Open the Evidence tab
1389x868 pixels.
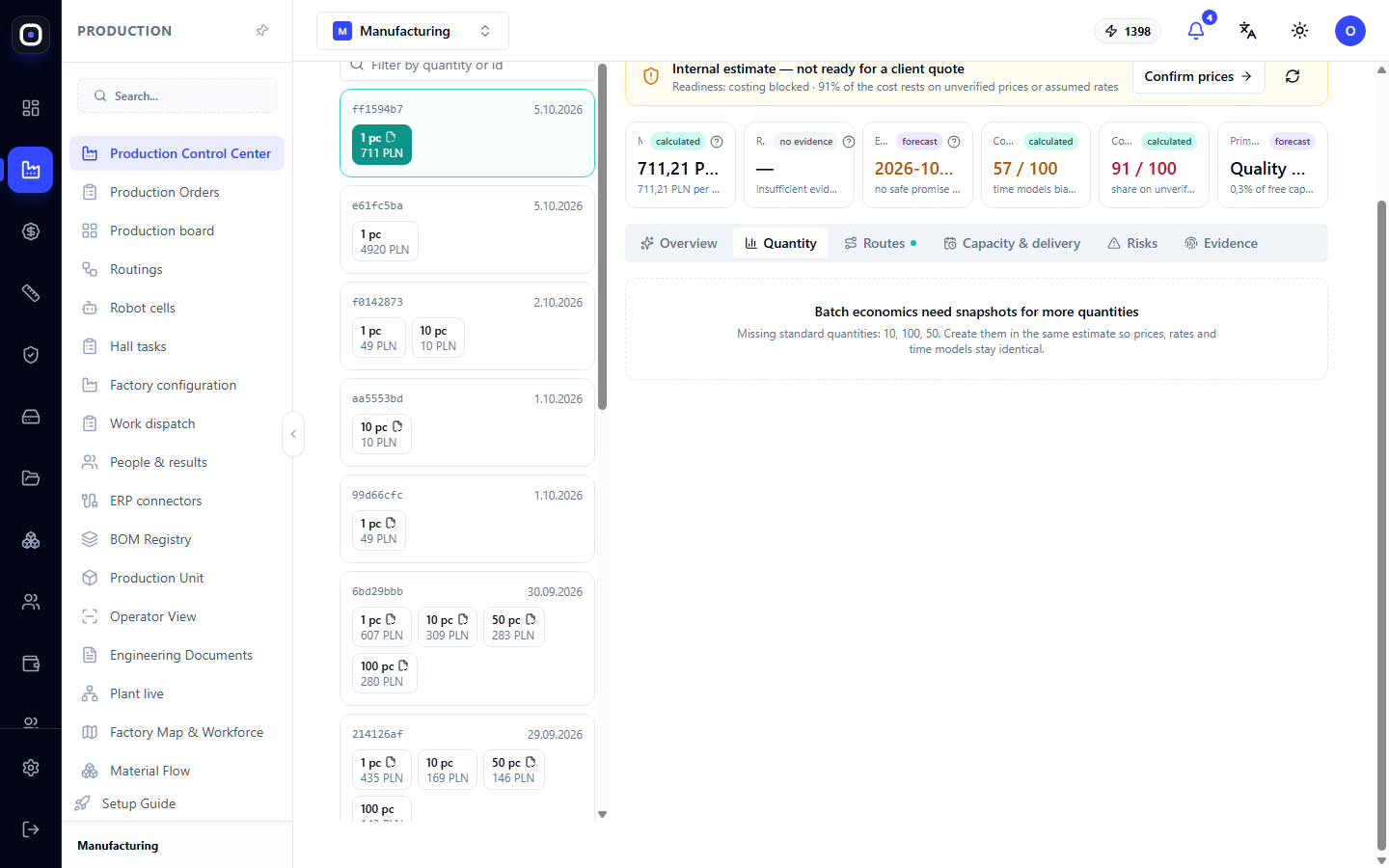1221,243
